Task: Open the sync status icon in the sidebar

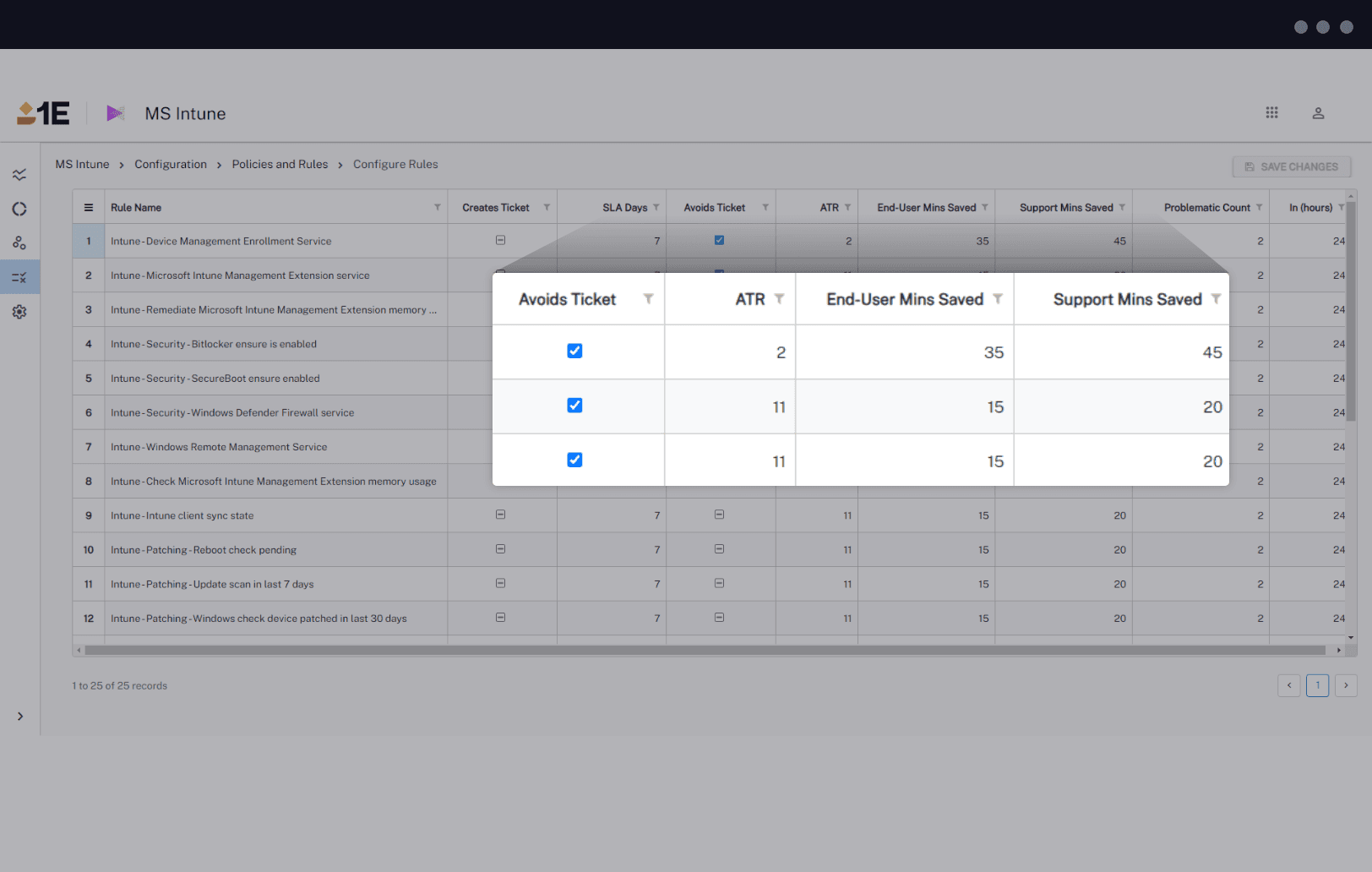Action: click(19, 209)
